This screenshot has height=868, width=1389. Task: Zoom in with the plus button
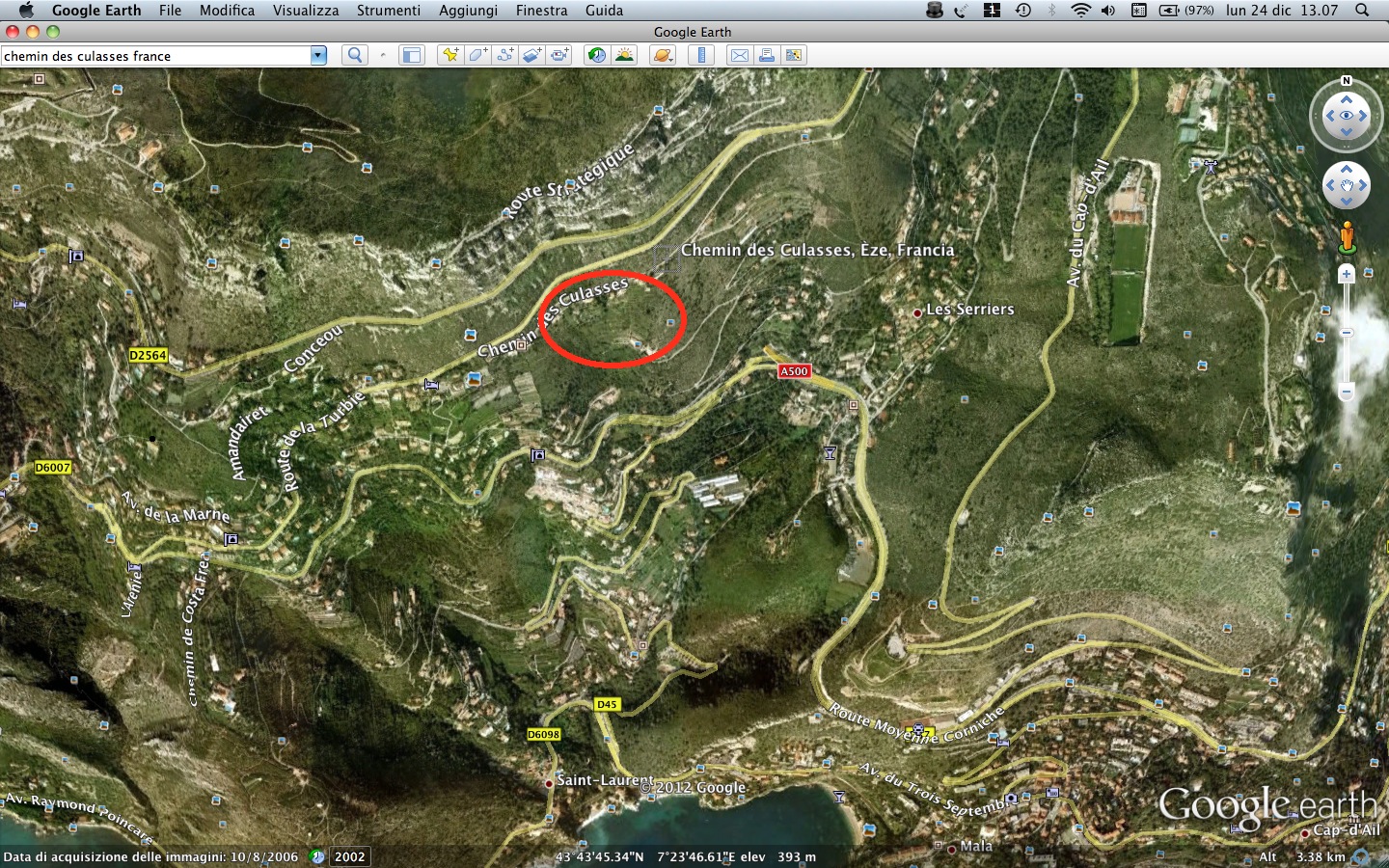tap(1347, 275)
